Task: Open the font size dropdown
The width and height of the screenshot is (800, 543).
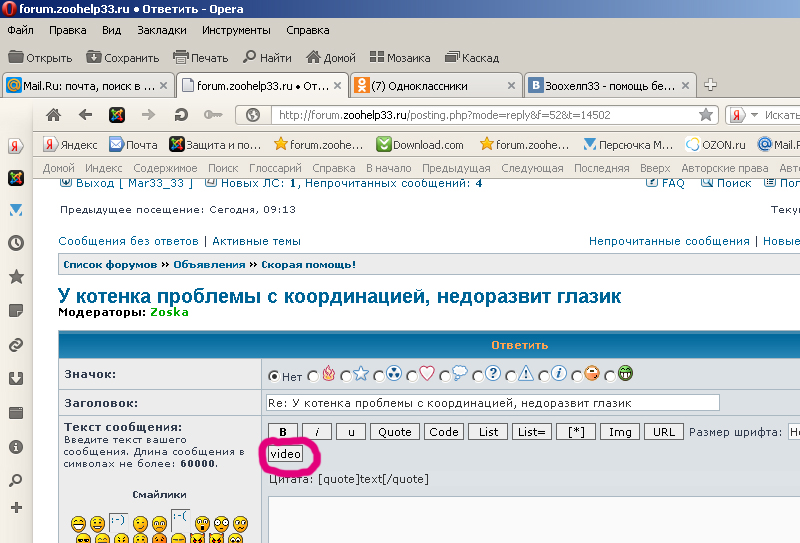Action: point(794,432)
